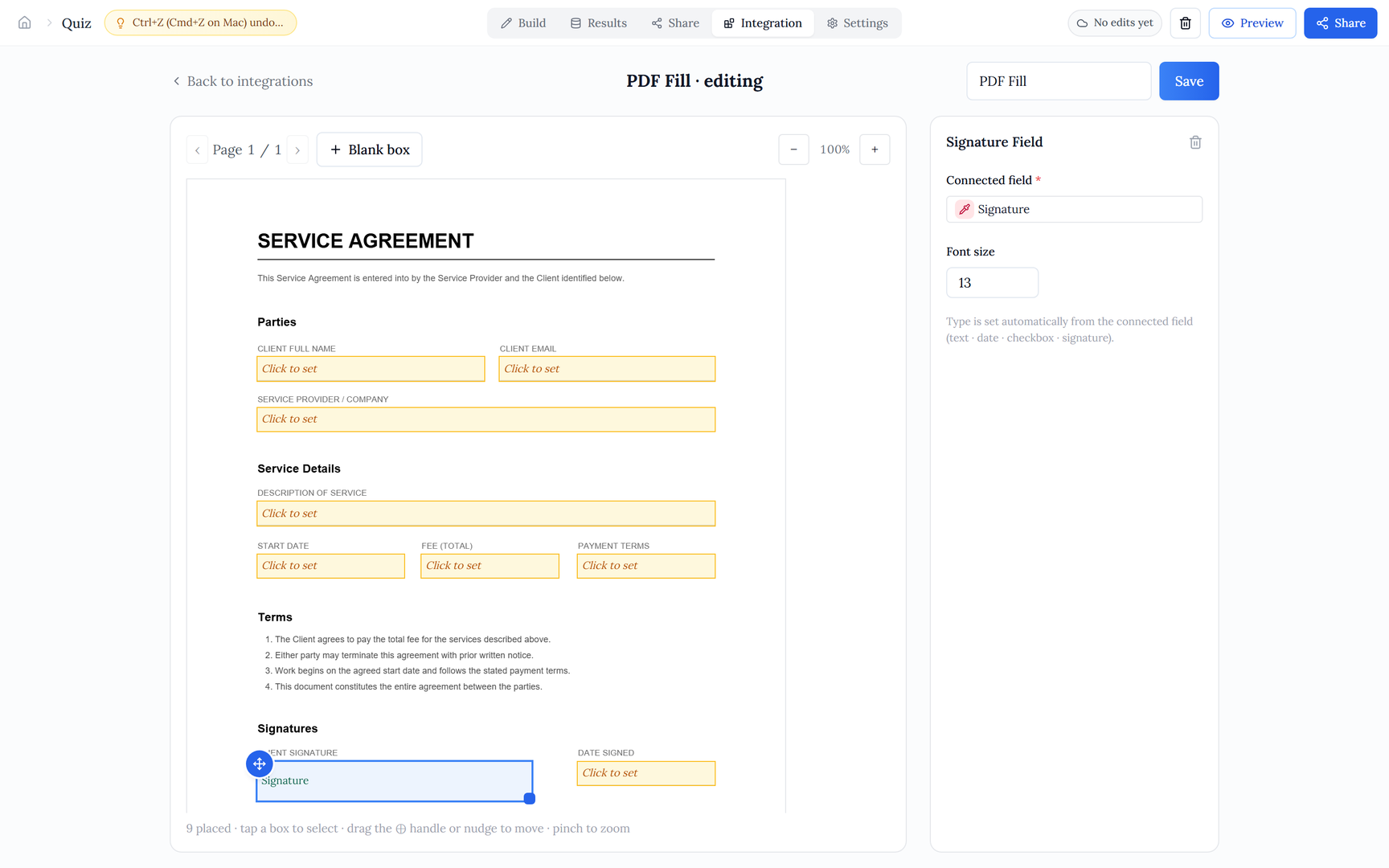Select the Client Email field box

click(607, 369)
